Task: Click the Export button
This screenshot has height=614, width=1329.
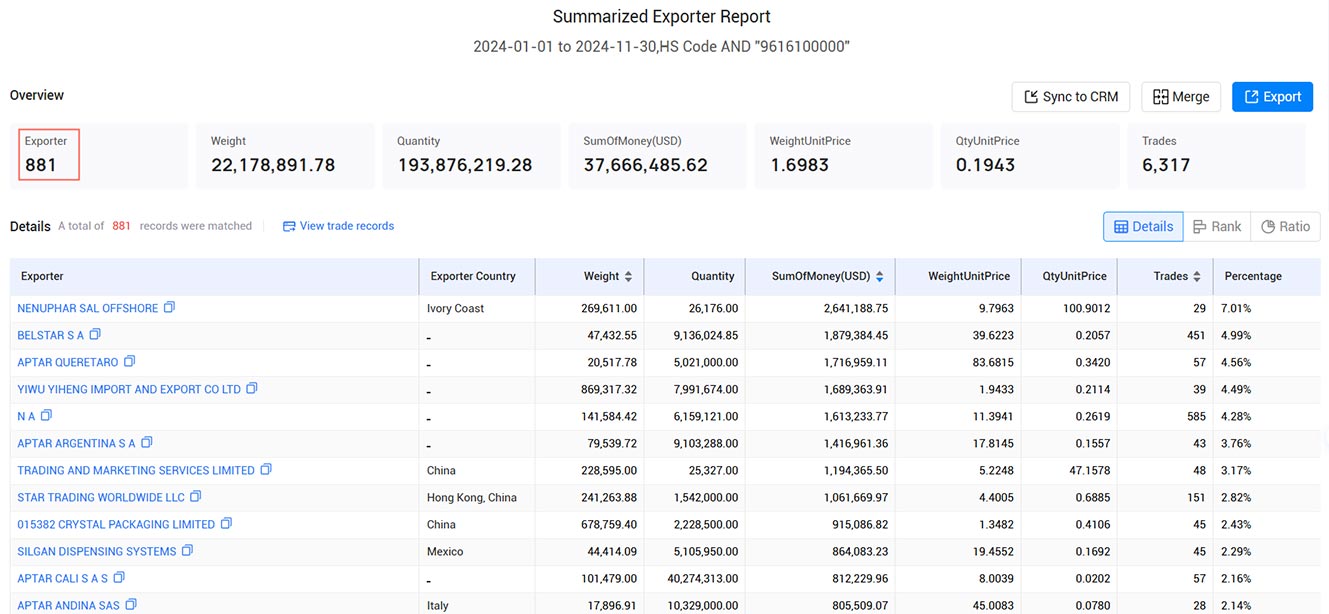Action: (x=1272, y=97)
